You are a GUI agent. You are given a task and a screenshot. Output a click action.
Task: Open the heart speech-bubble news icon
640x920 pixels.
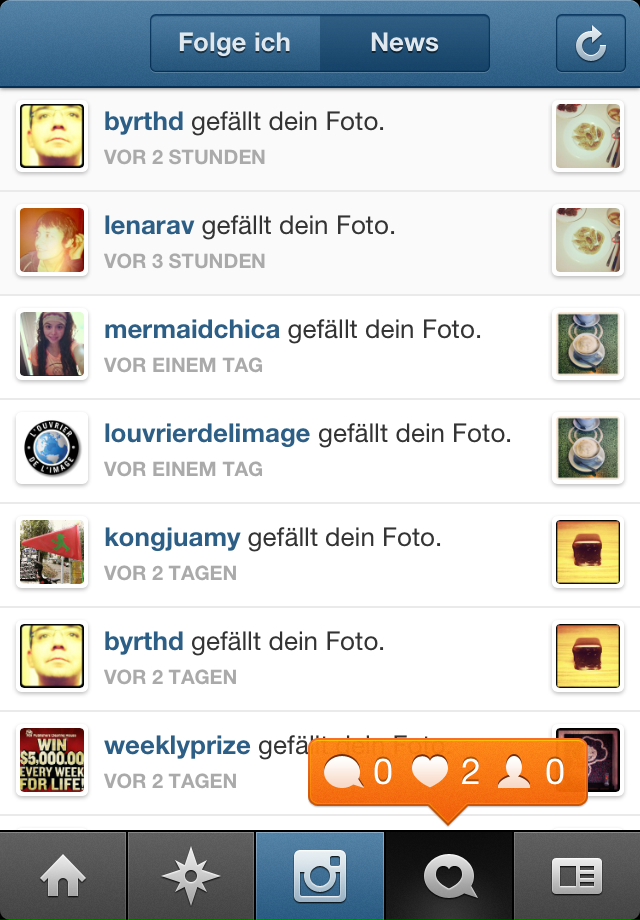click(449, 875)
